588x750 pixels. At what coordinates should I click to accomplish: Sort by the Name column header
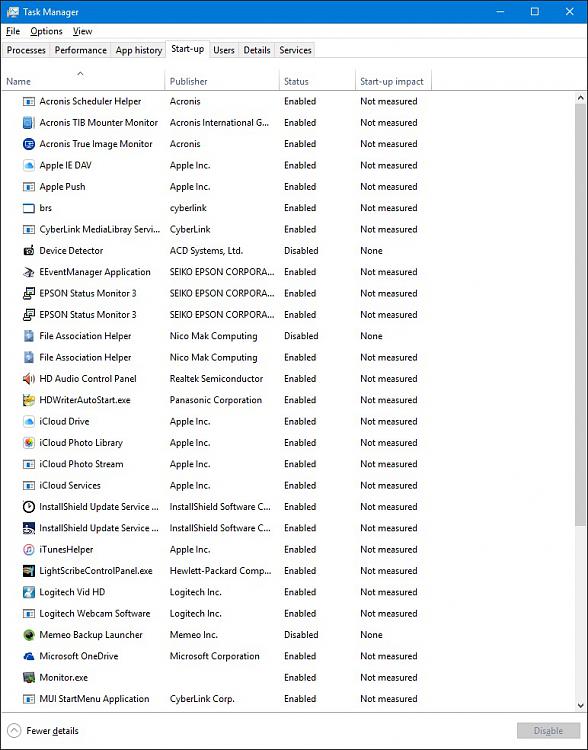(x=83, y=81)
